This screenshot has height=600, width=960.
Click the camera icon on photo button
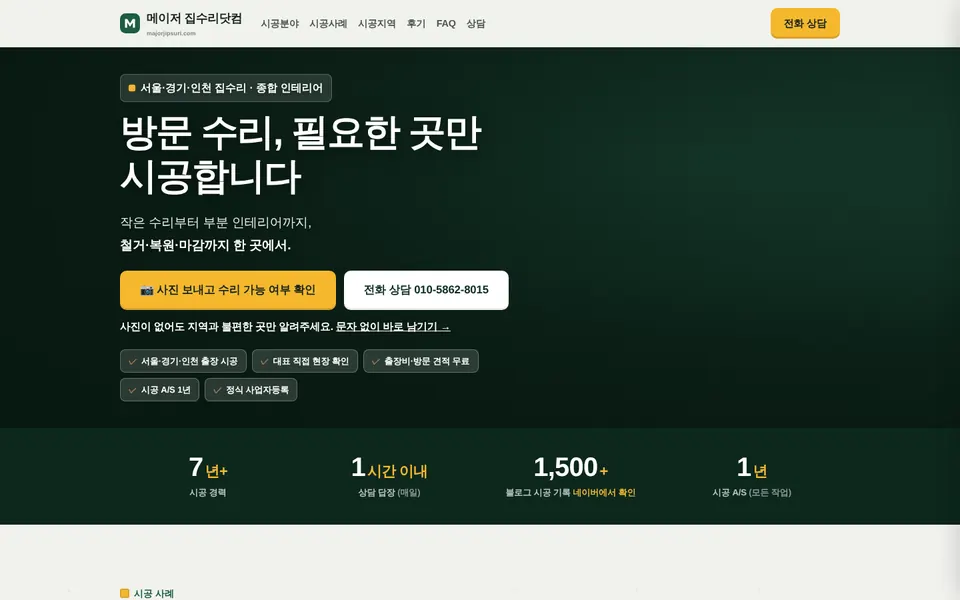click(147, 290)
